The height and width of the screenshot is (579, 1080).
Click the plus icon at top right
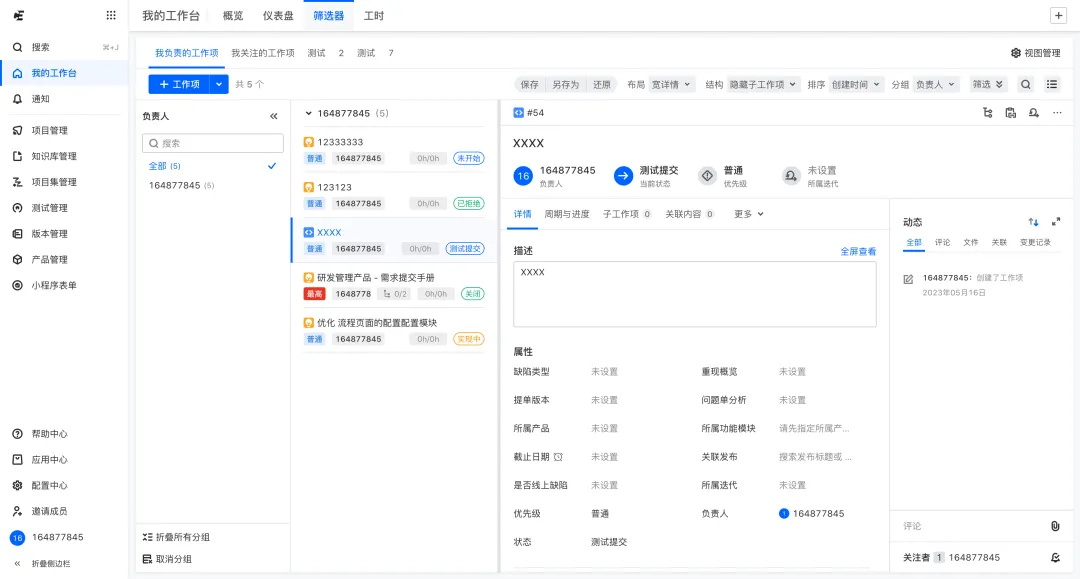point(1058,14)
